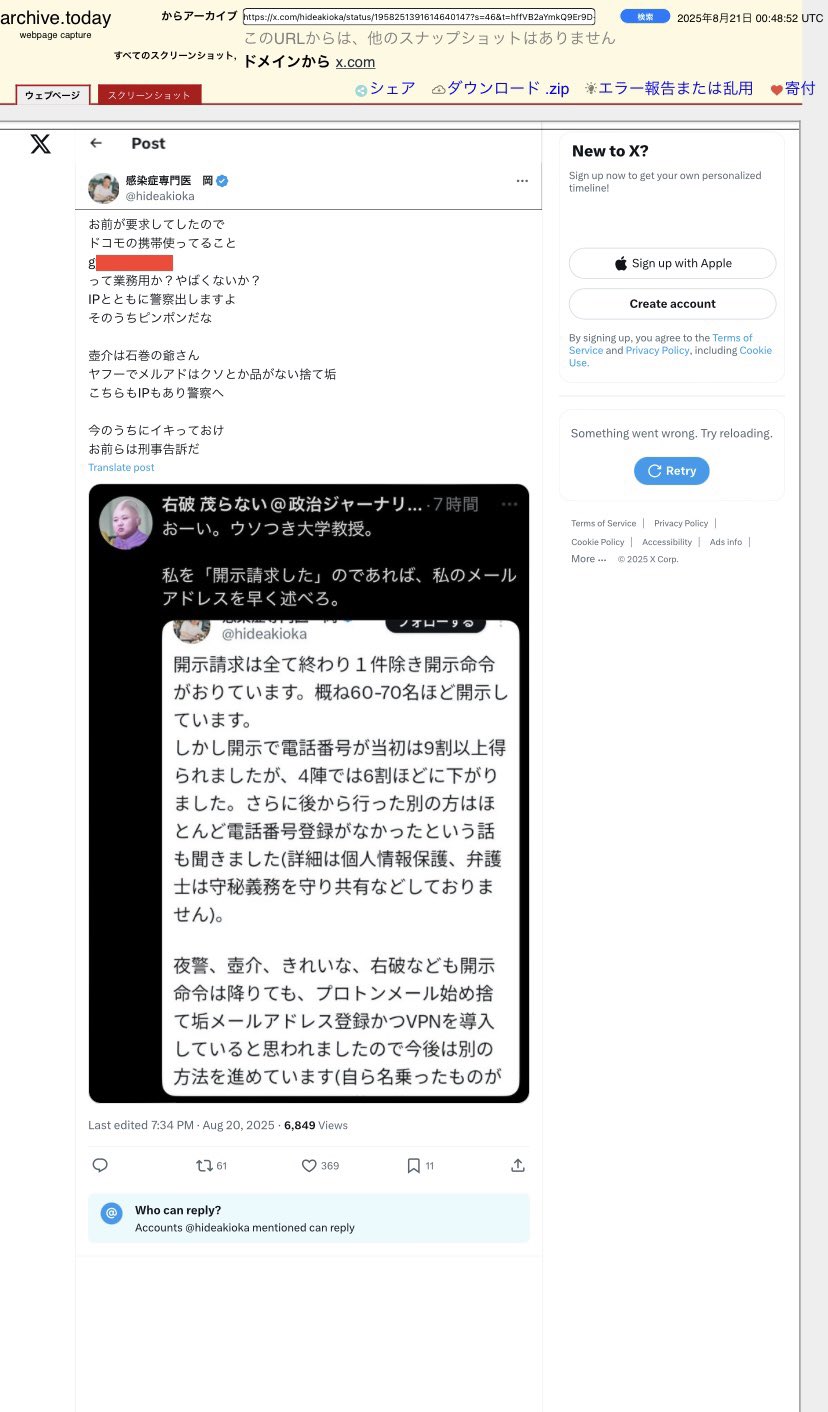Click the Create account button
This screenshot has height=1412, width=828.
coord(672,304)
